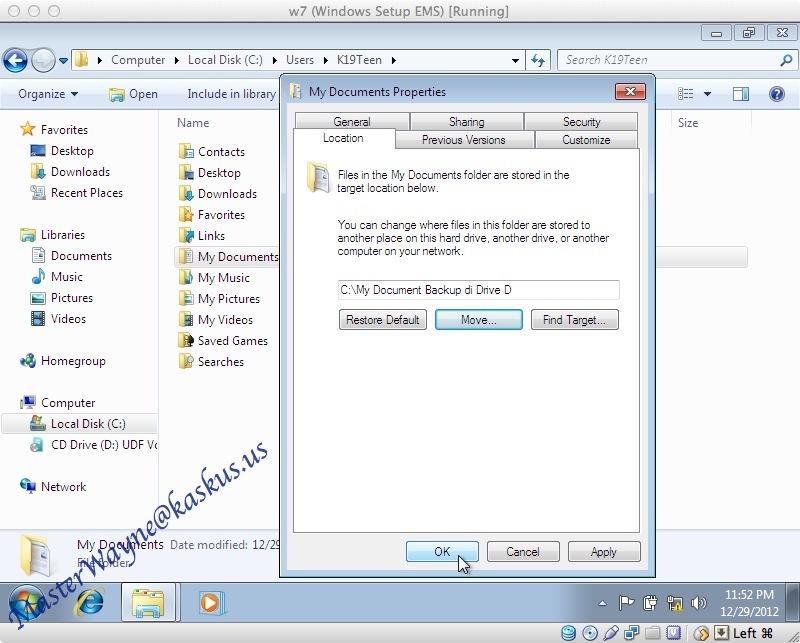800x643 pixels.
Task: Select the My Music folder icon
Action: click(x=185, y=277)
